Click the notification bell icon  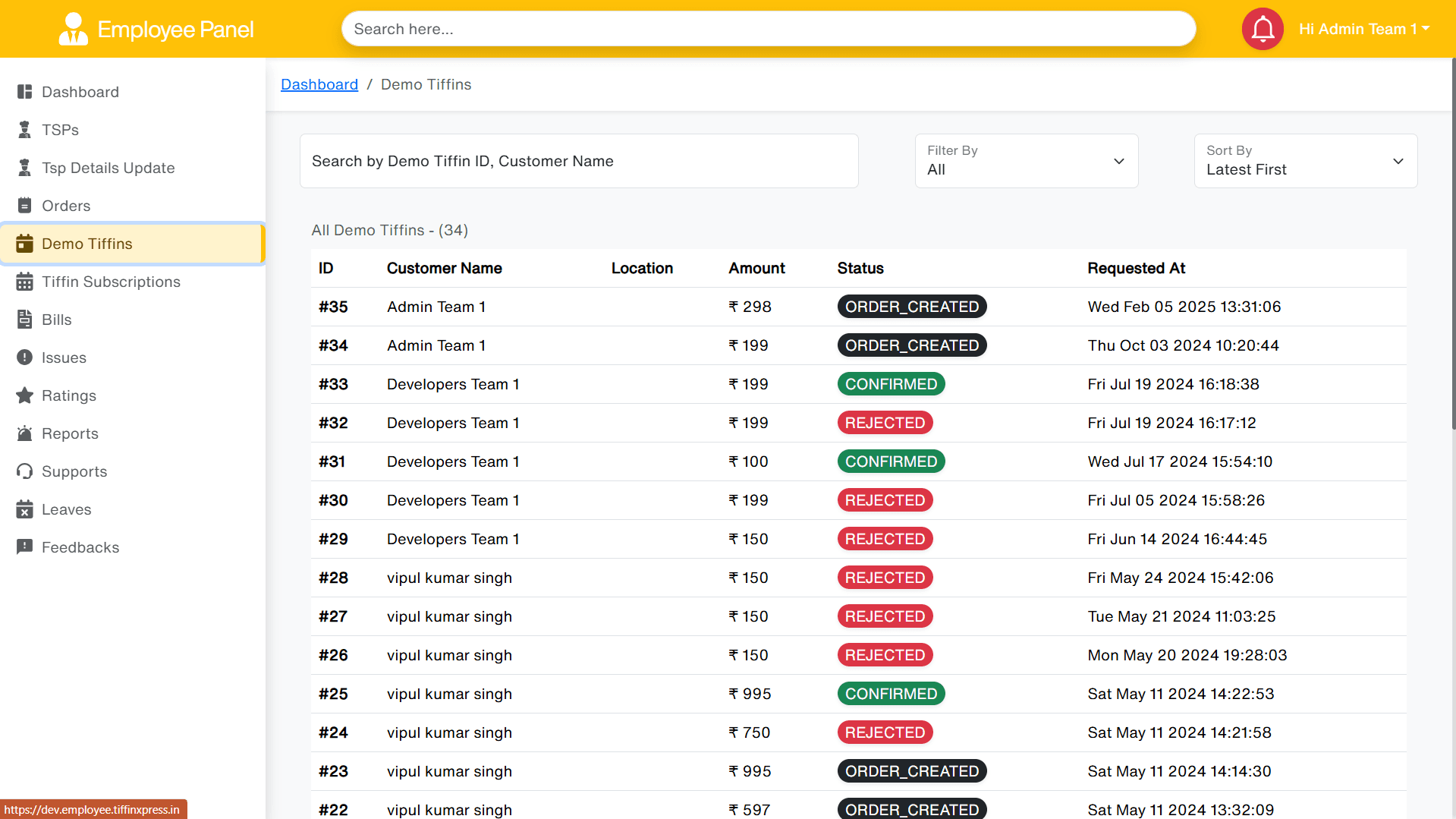(1262, 29)
